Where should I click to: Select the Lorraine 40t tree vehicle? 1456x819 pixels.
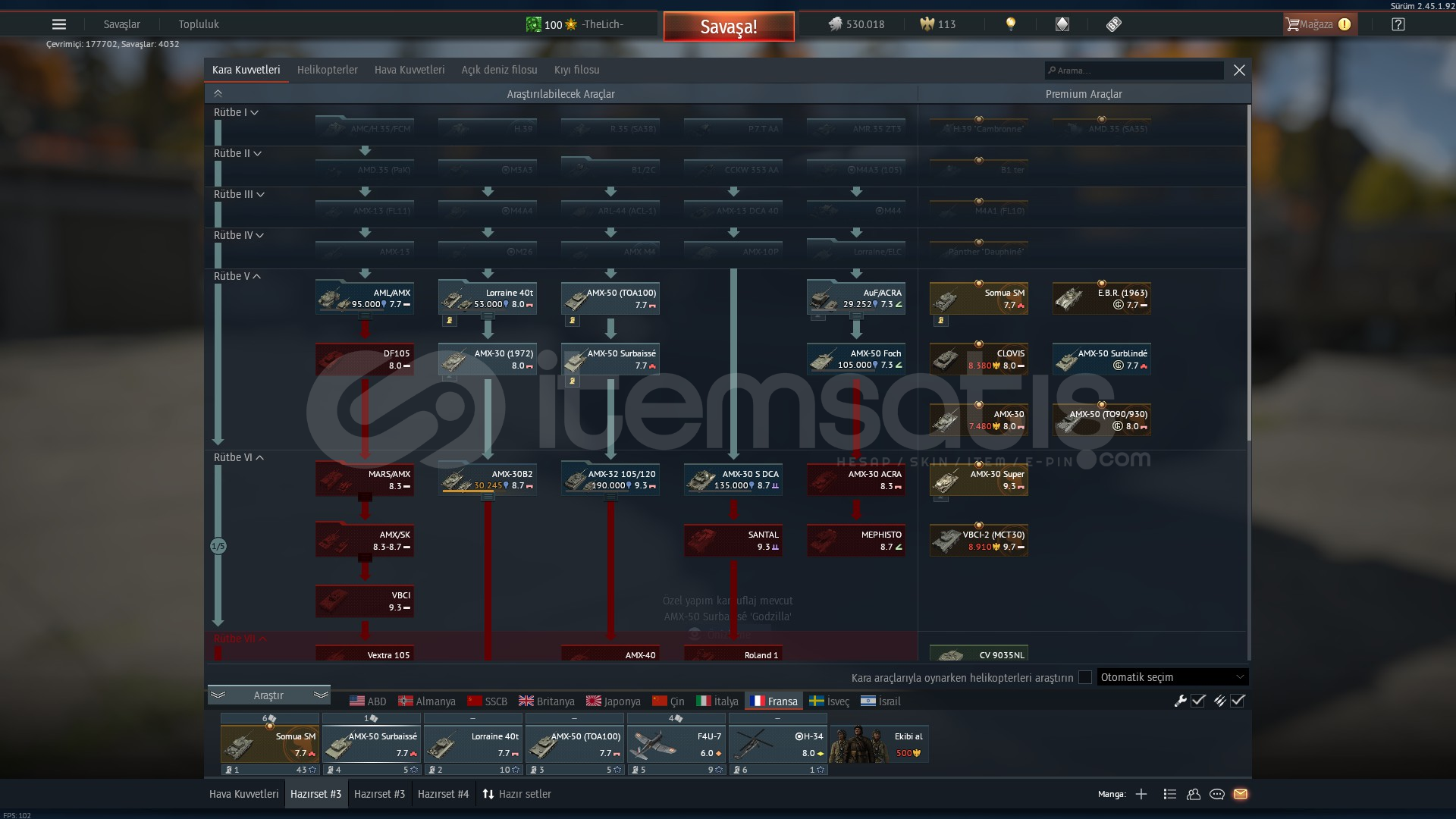coord(488,298)
